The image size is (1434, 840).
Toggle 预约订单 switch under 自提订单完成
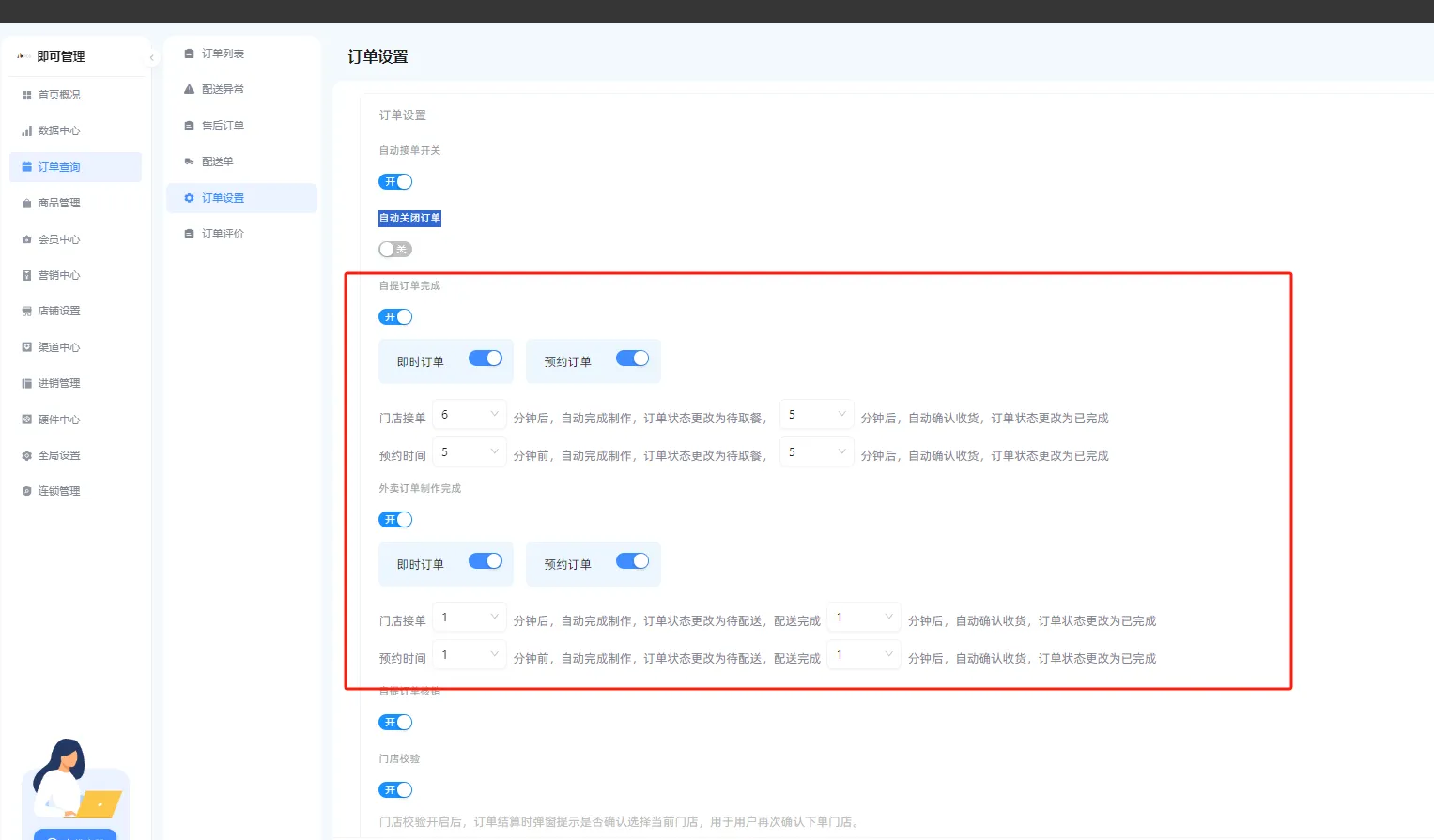(x=633, y=359)
